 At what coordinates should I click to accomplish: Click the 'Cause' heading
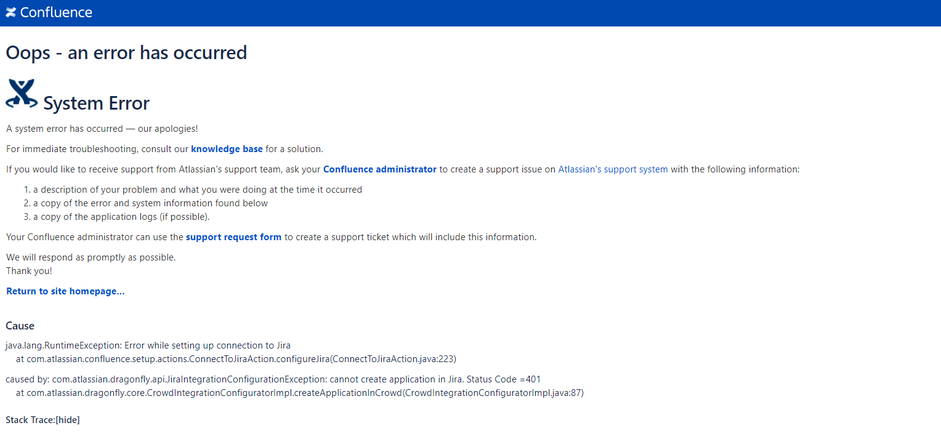[x=20, y=326]
